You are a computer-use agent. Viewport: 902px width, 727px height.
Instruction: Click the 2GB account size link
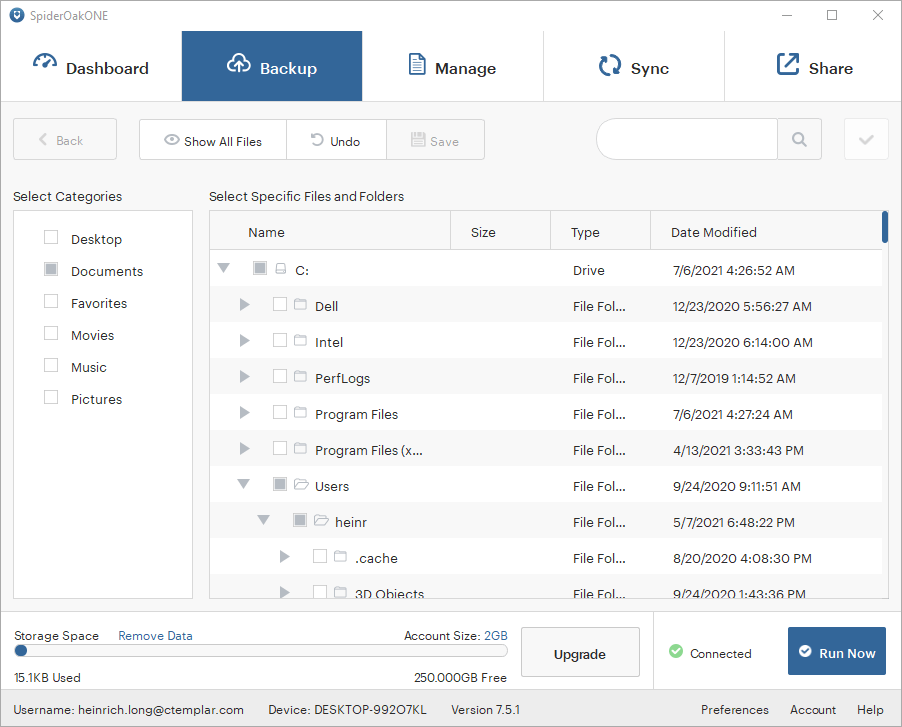click(x=495, y=636)
